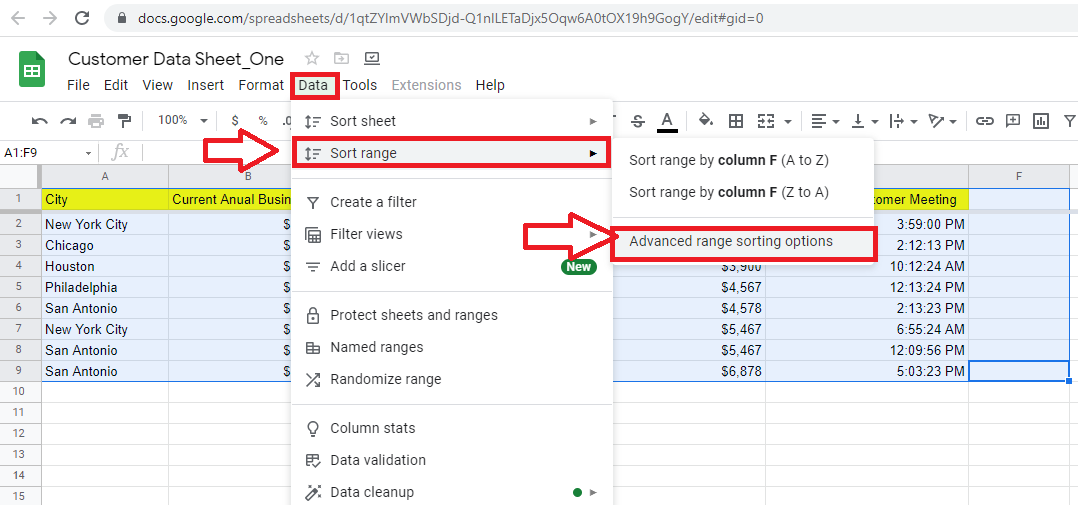Click the Insert link icon

coord(985,121)
